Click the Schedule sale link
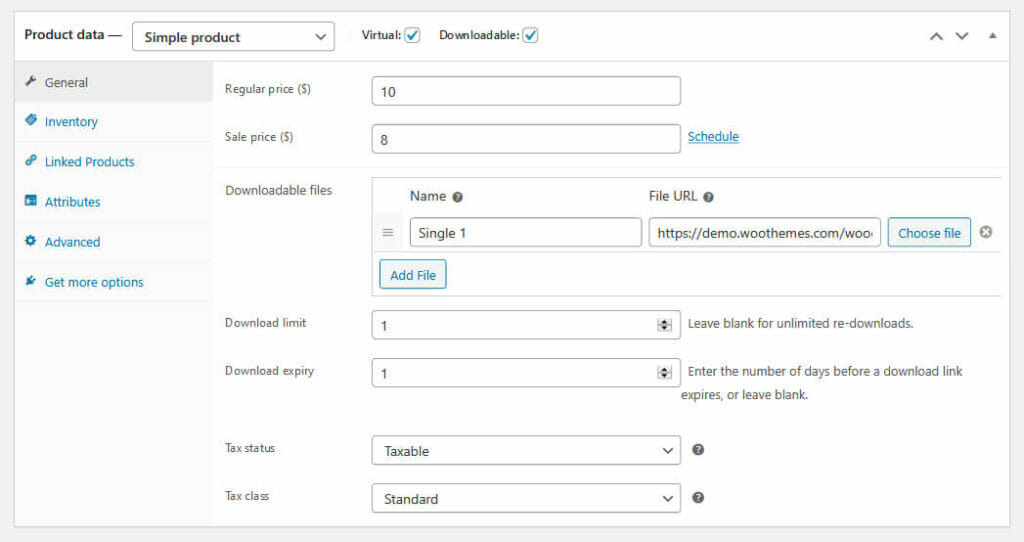 click(713, 136)
